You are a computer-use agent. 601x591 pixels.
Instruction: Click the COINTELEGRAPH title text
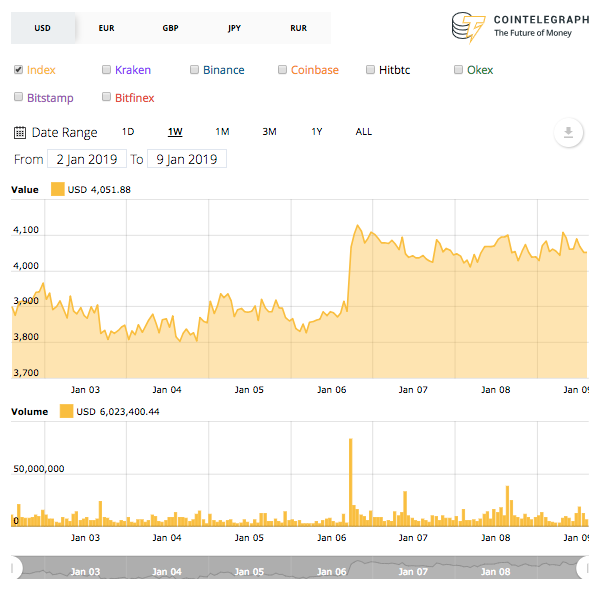(541, 20)
